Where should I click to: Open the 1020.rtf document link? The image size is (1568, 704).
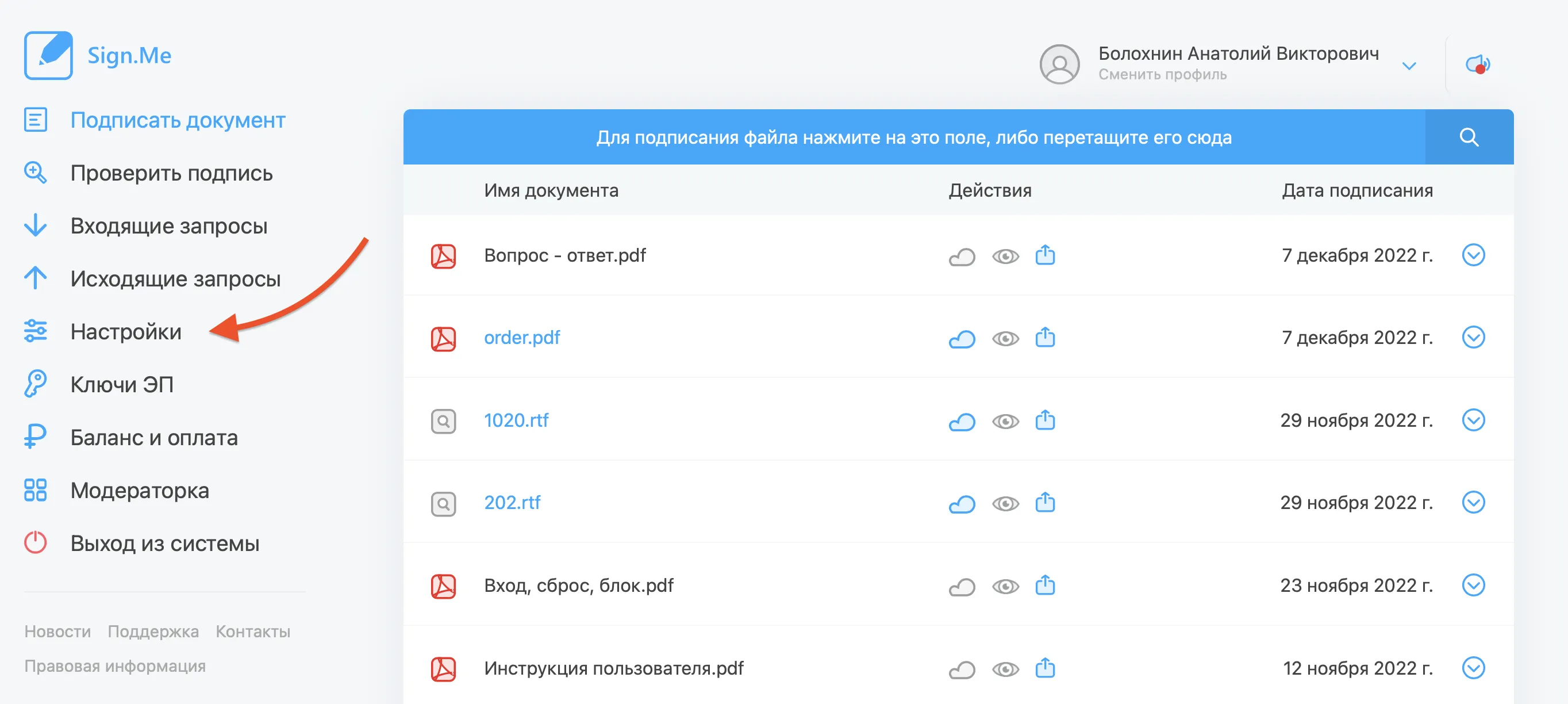click(x=516, y=420)
